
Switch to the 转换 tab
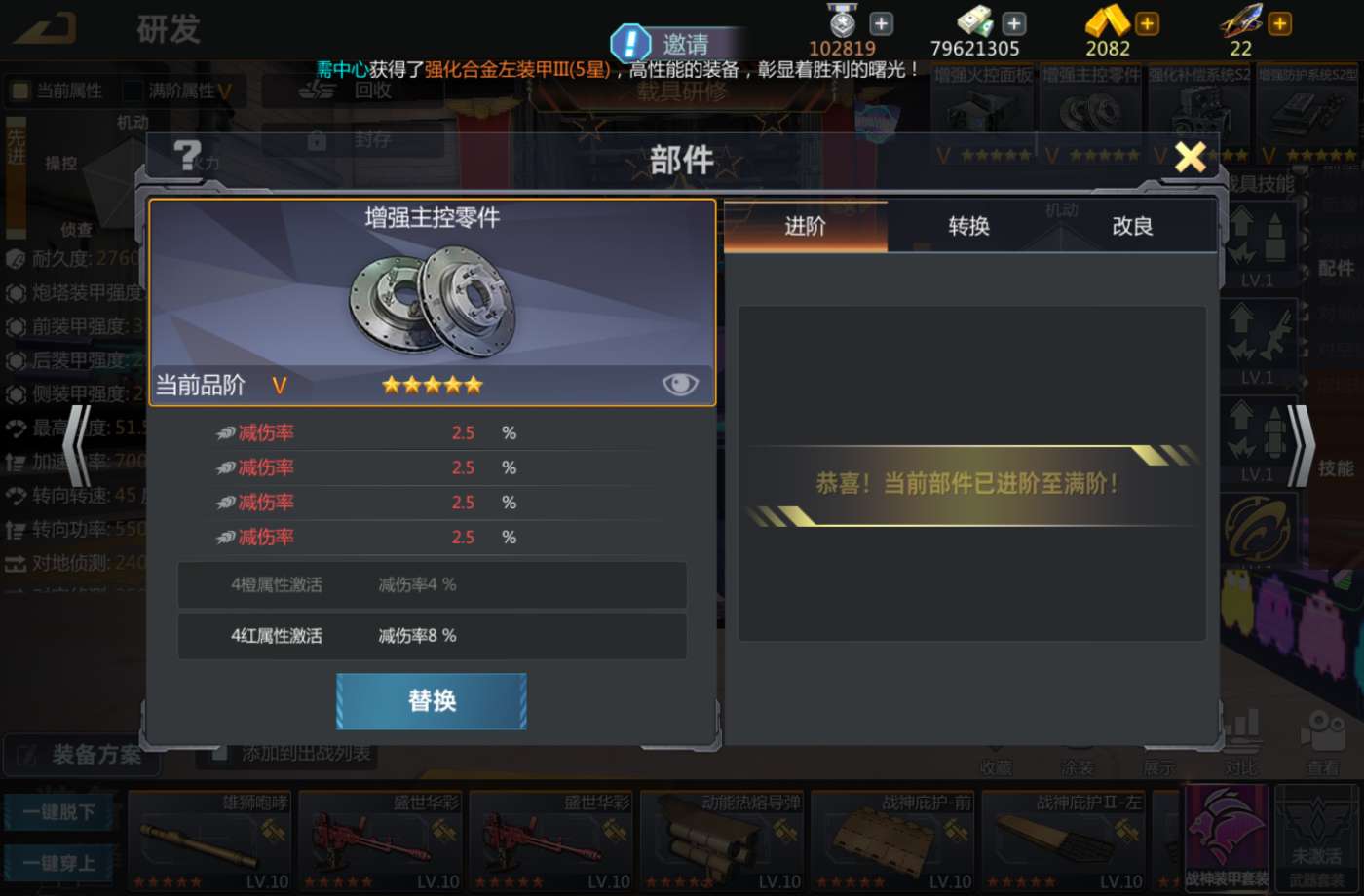tap(968, 226)
